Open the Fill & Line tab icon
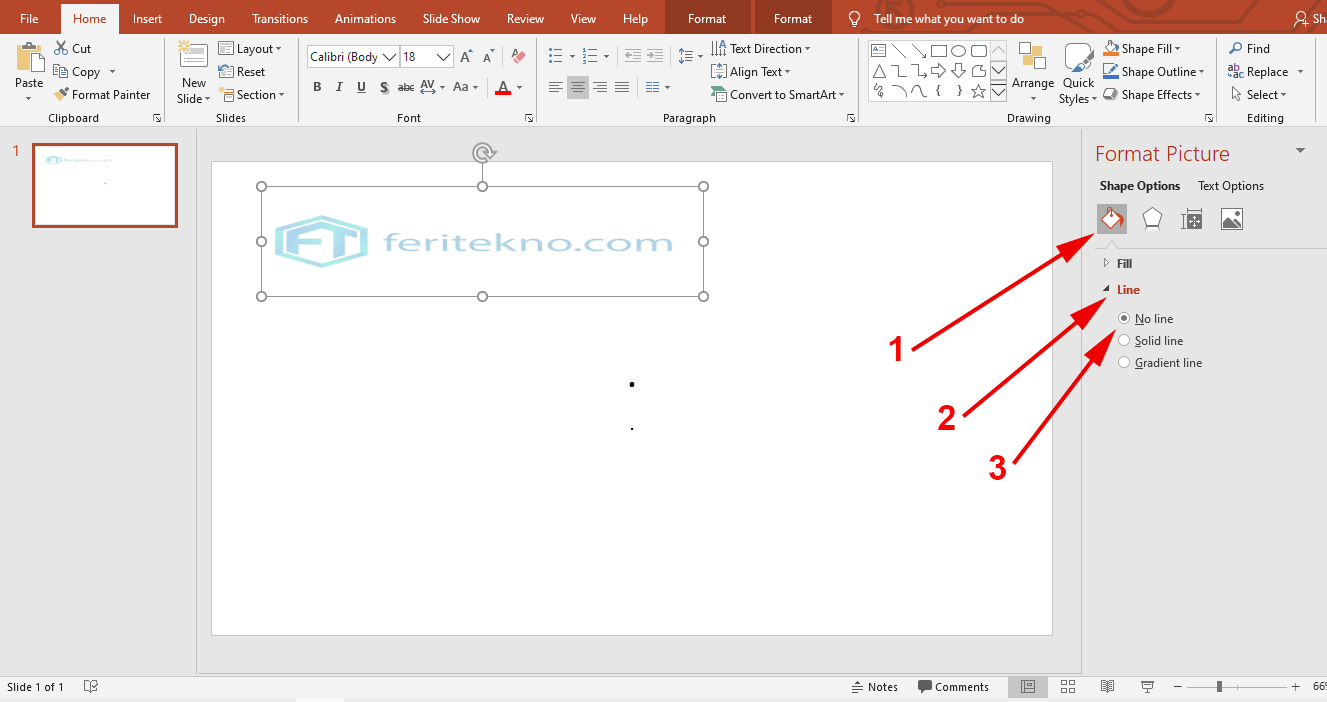 click(x=1112, y=219)
